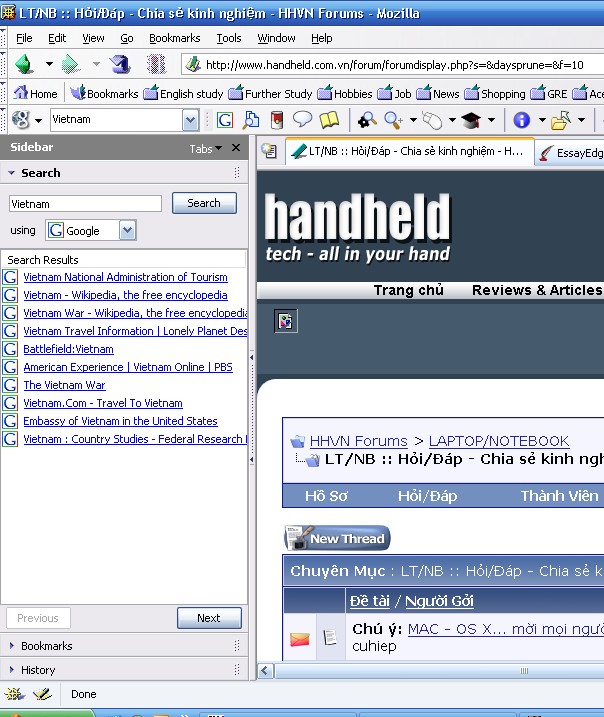Image resolution: width=604 pixels, height=717 pixels.
Task: Click the binoculars-style magnifier with gear icon
Action: point(367,120)
